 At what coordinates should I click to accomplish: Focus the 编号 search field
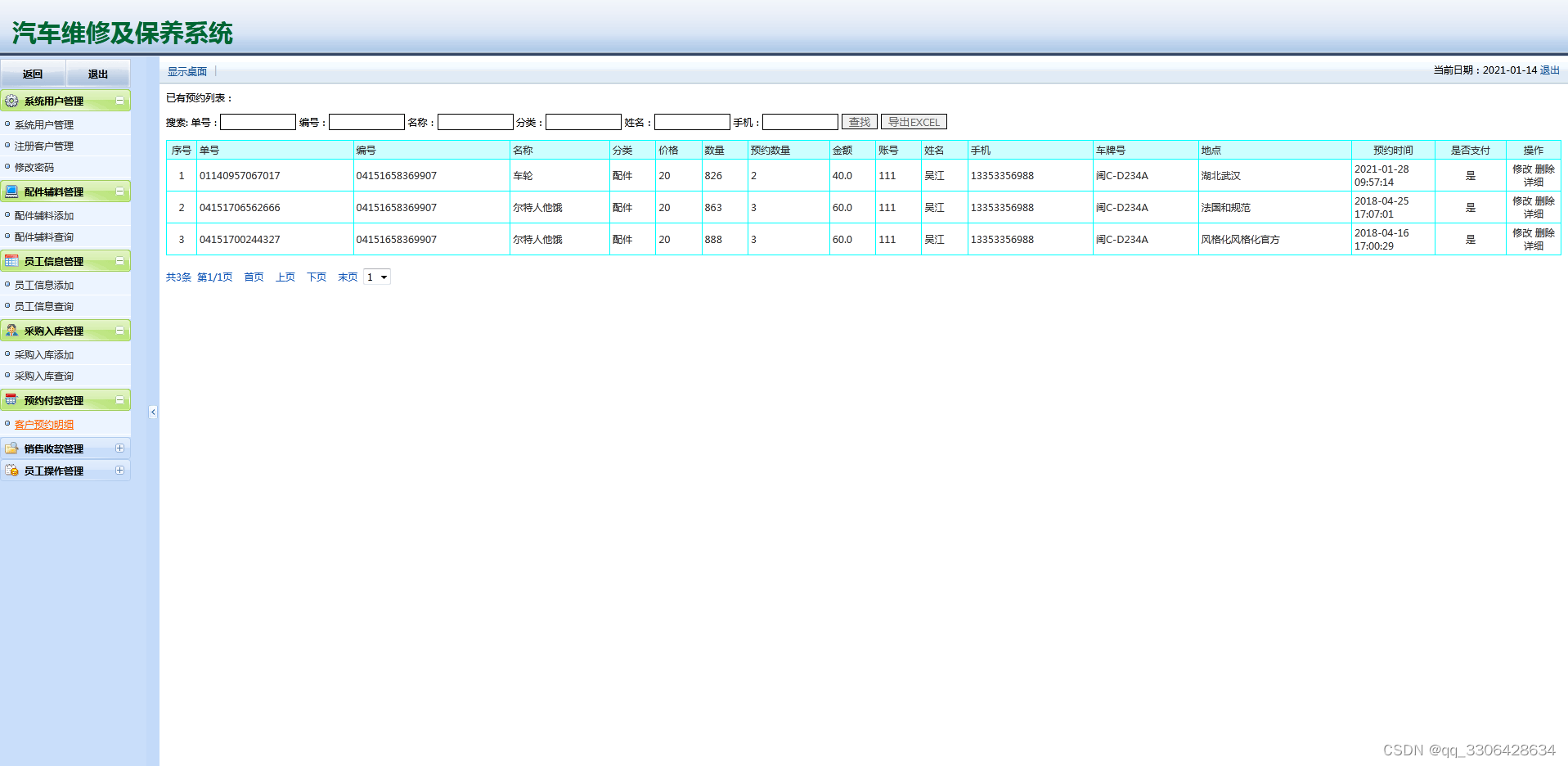pyautogui.click(x=366, y=122)
